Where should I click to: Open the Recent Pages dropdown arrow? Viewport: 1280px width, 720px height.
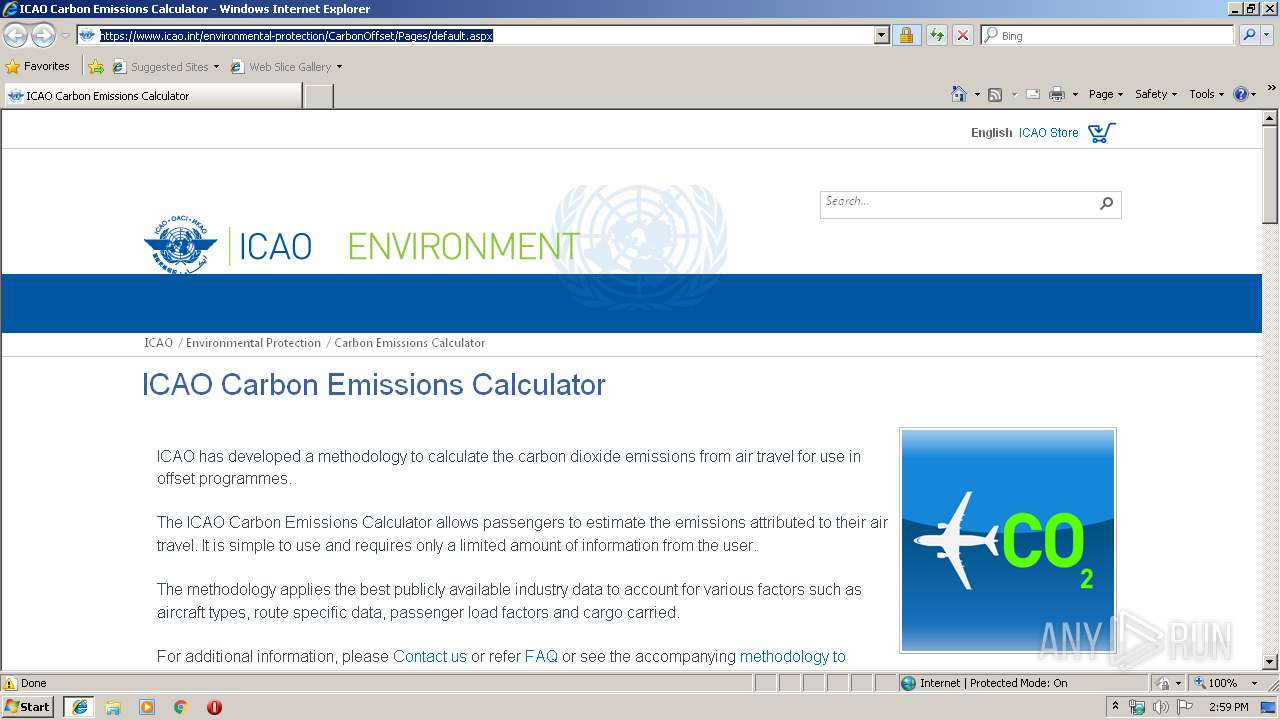coord(65,36)
